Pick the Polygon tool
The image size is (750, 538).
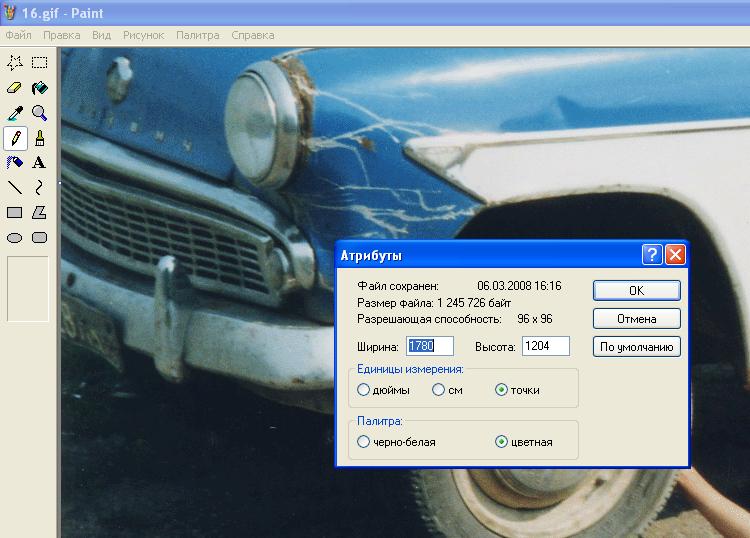pos(39,212)
